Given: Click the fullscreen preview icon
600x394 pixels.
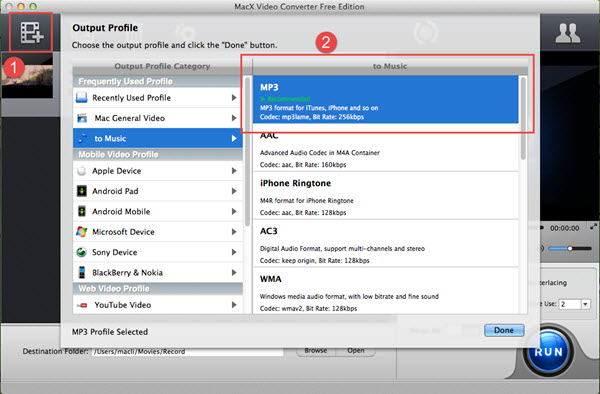Looking at the screenshot, I should [x=593, y=227].
